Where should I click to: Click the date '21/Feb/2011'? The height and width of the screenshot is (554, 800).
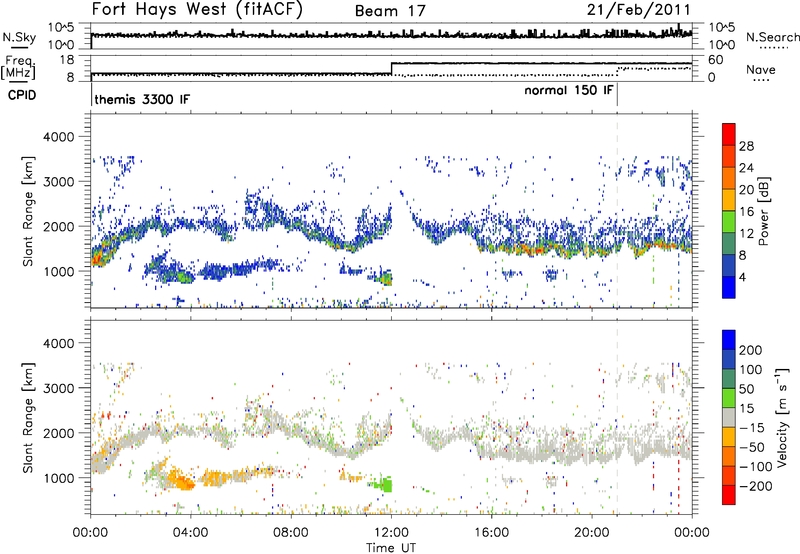pos(638,10)
